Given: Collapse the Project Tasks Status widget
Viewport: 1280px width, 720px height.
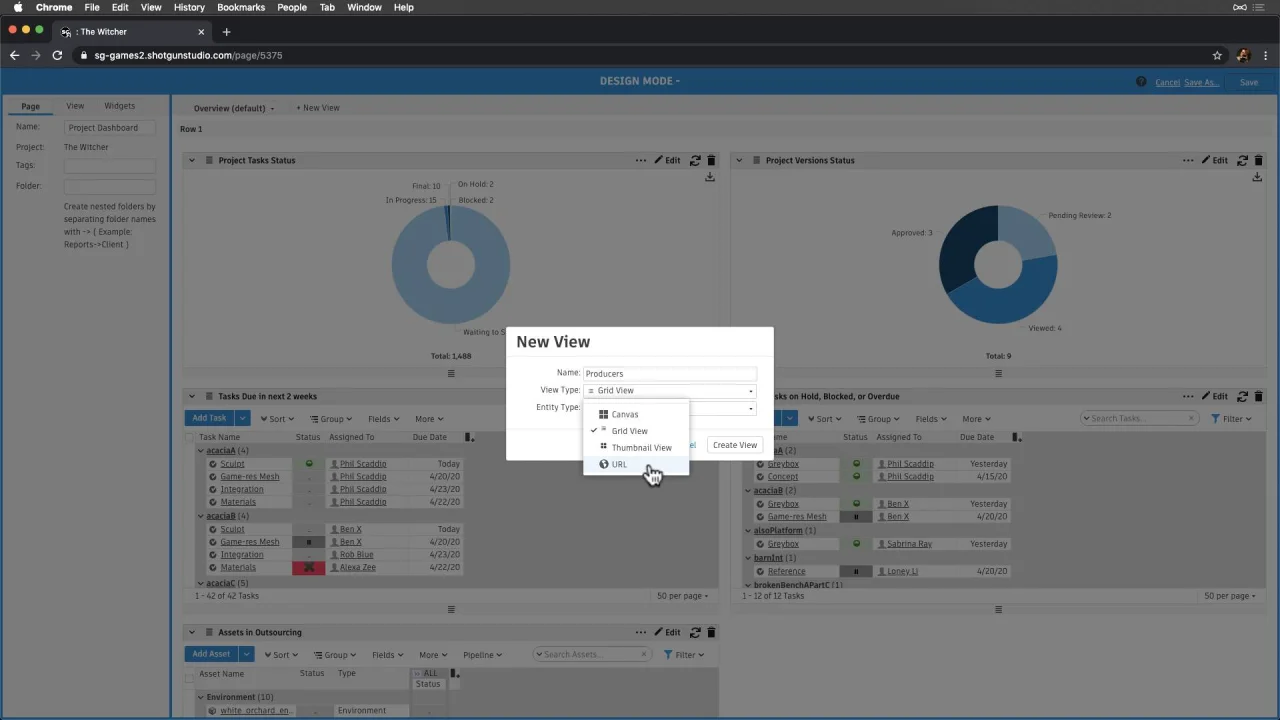Looking at the screenshot, I should [x=192, y=160].
